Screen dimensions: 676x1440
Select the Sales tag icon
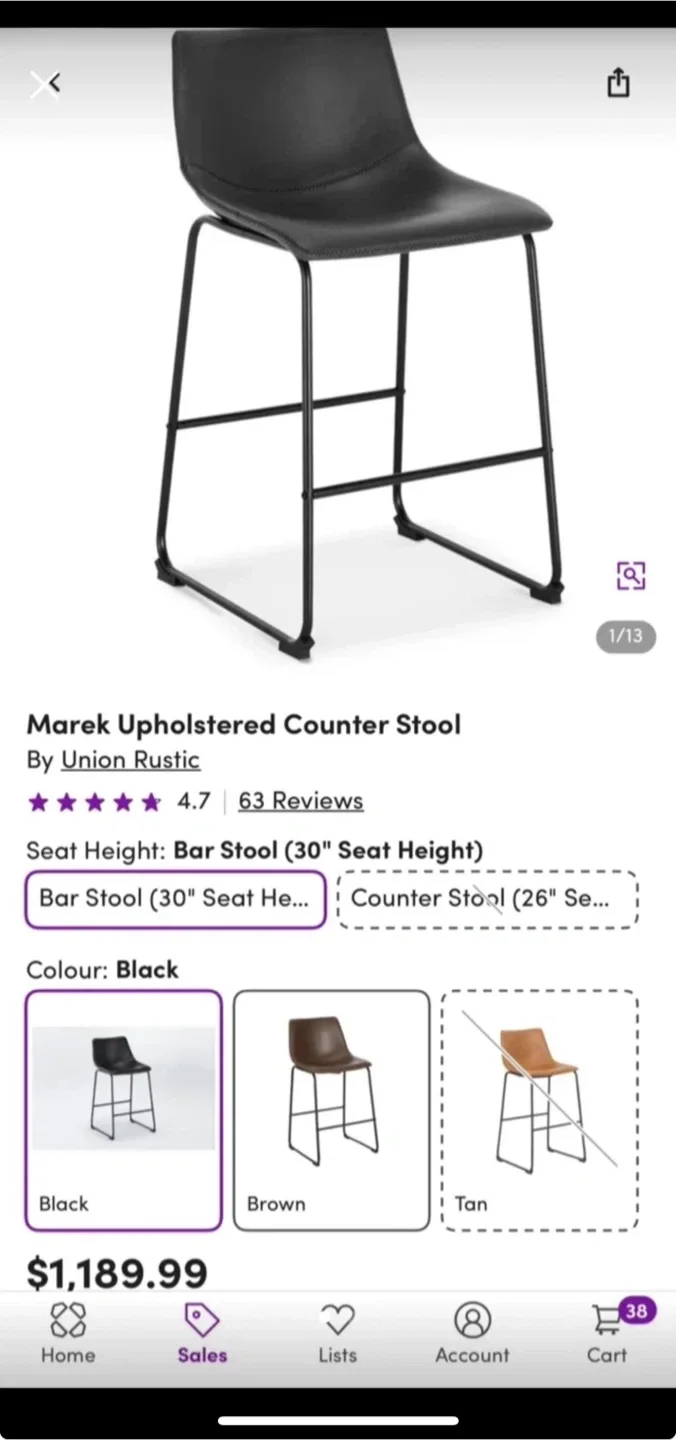[x=201, y=1320]
